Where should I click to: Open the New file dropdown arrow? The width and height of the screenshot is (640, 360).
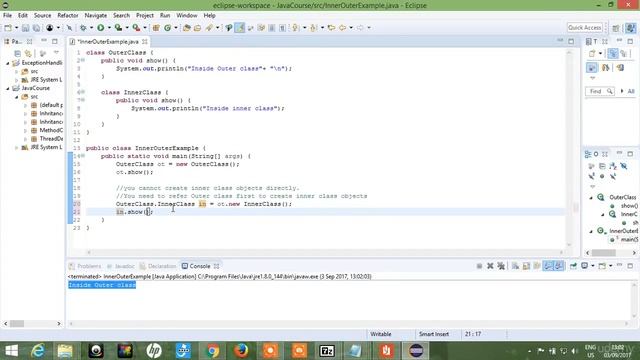pos(16,28)
